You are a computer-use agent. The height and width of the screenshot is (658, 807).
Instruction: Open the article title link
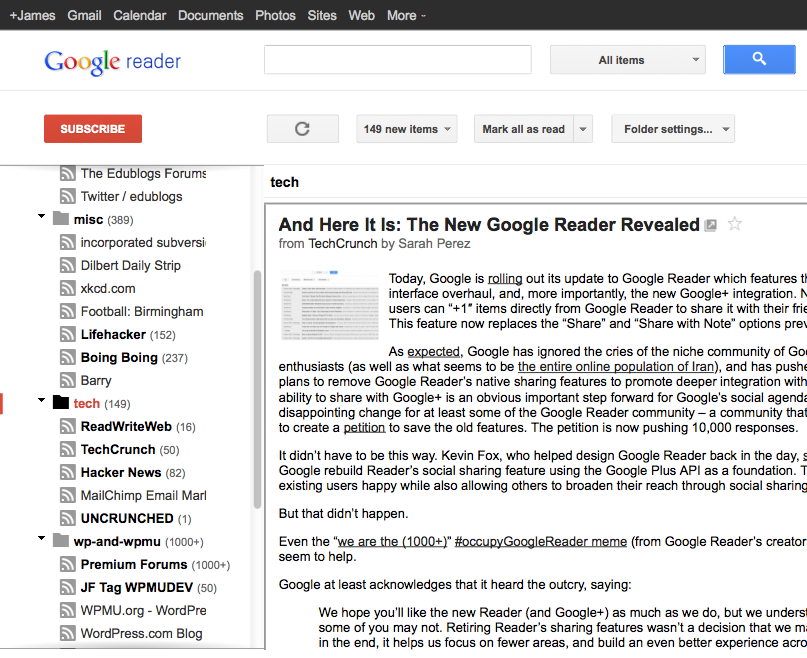tap(489, 225)
